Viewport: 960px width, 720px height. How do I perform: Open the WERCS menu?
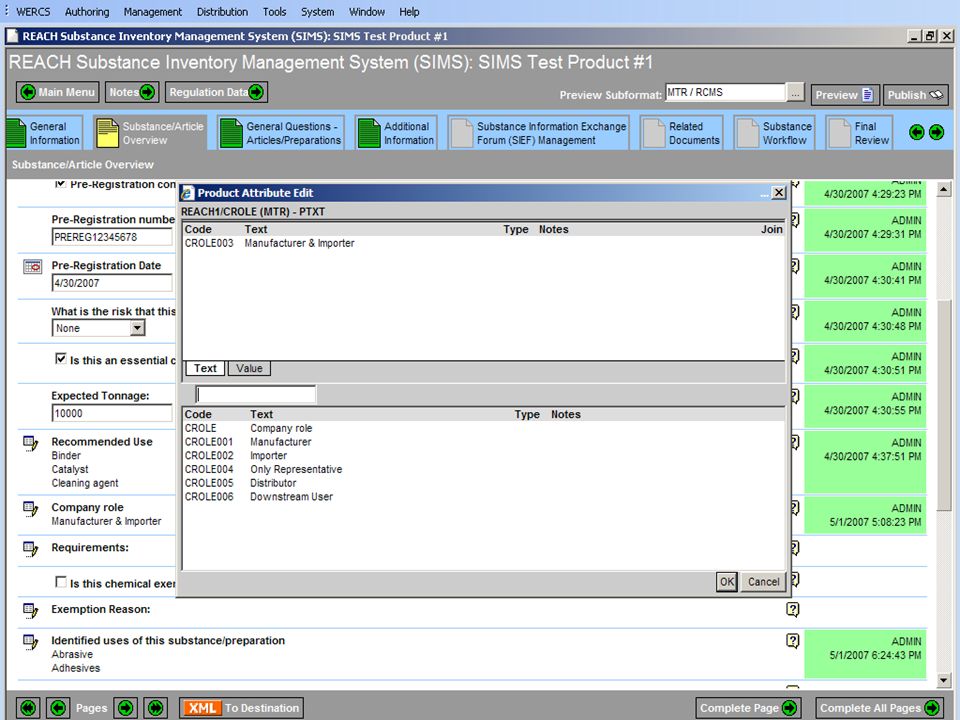click(x=33, y=12)
